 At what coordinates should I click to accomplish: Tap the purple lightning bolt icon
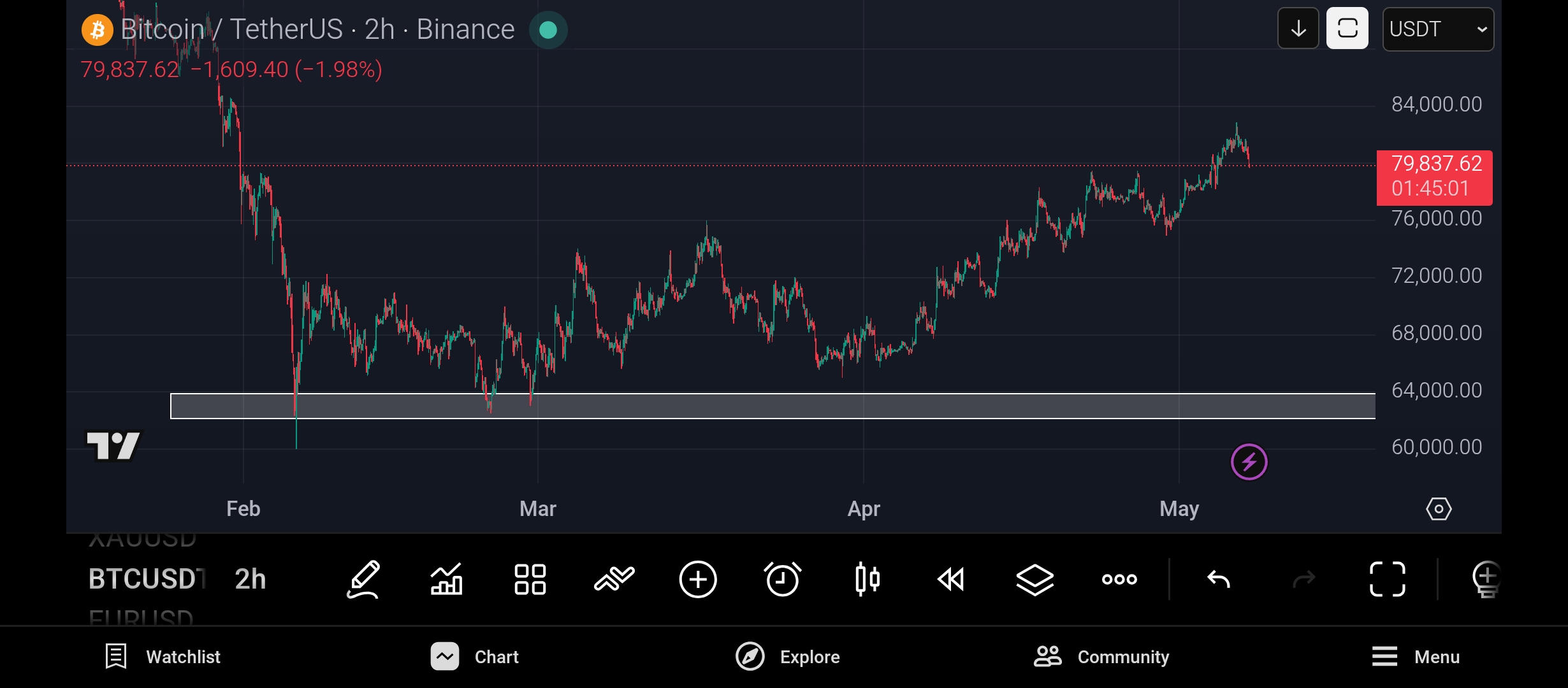[x=1249, y=462]
